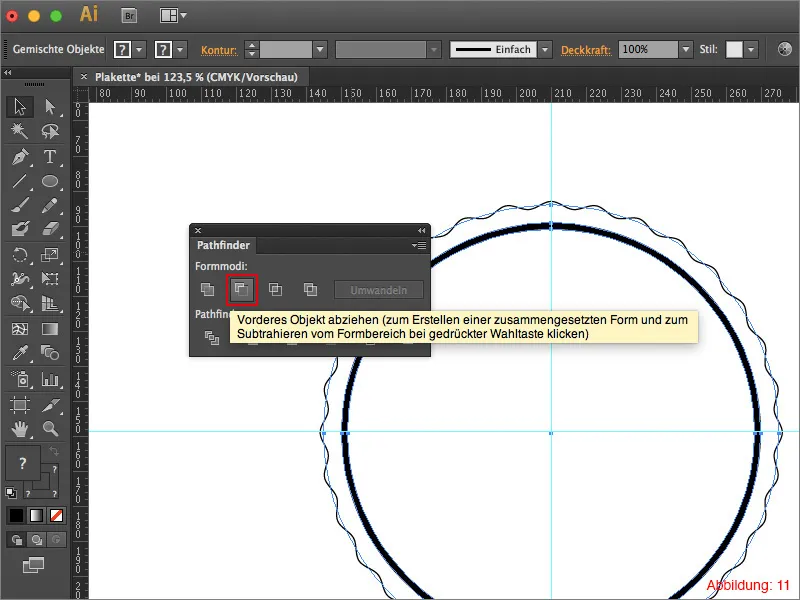Collapse the tools panel double arrow
This screenshot has height=600, width=800.
click(x=8, y=72)
